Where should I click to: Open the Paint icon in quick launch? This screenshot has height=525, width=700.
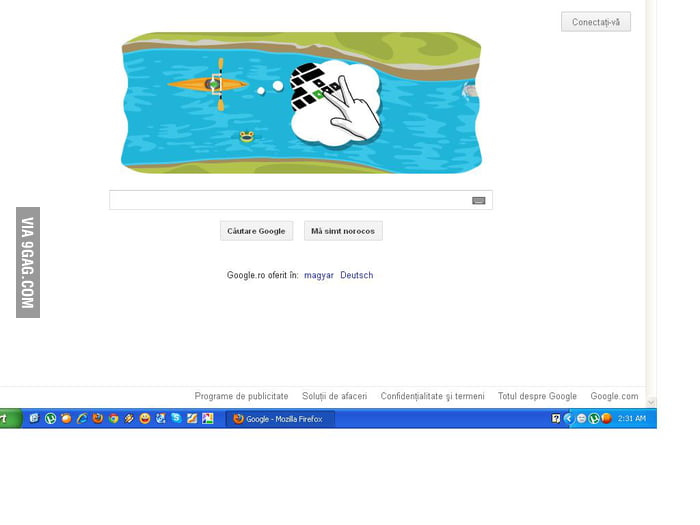click(x=208, y=418)
